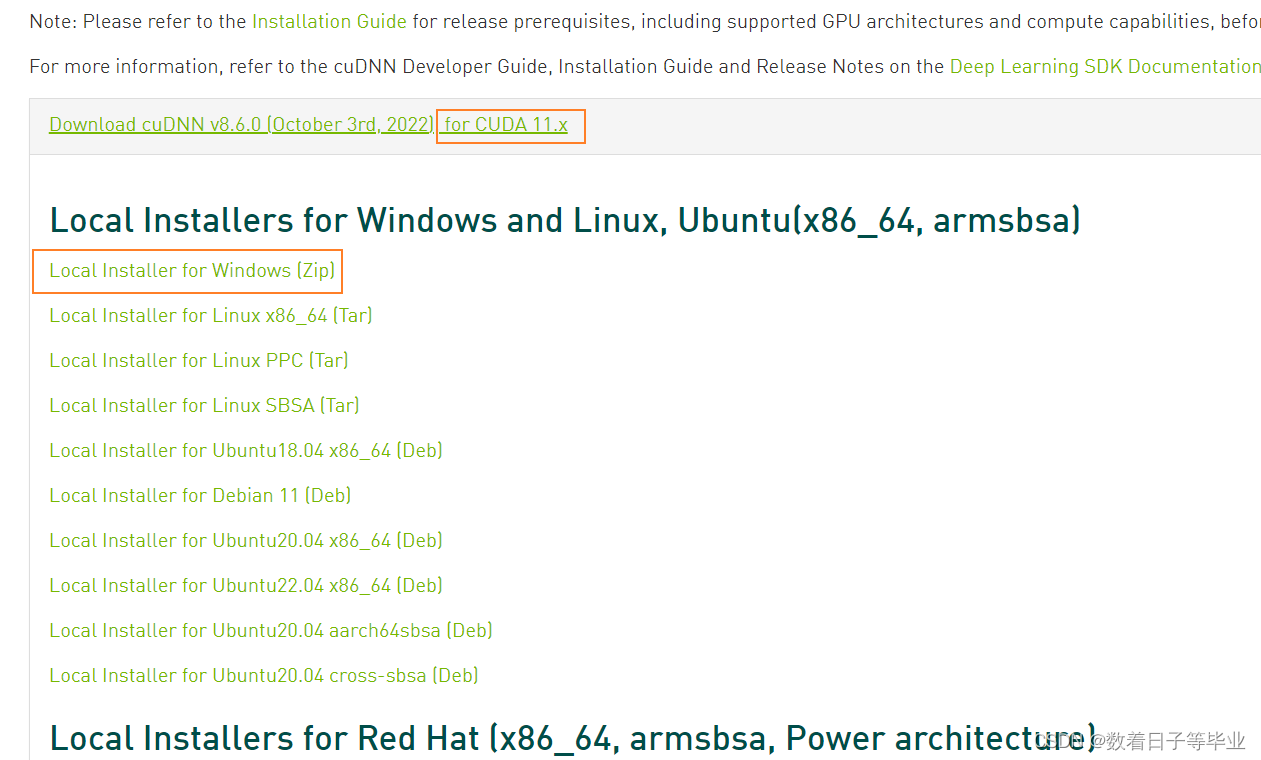Click the Windows and Linux installers heading

tap(565, 220)
